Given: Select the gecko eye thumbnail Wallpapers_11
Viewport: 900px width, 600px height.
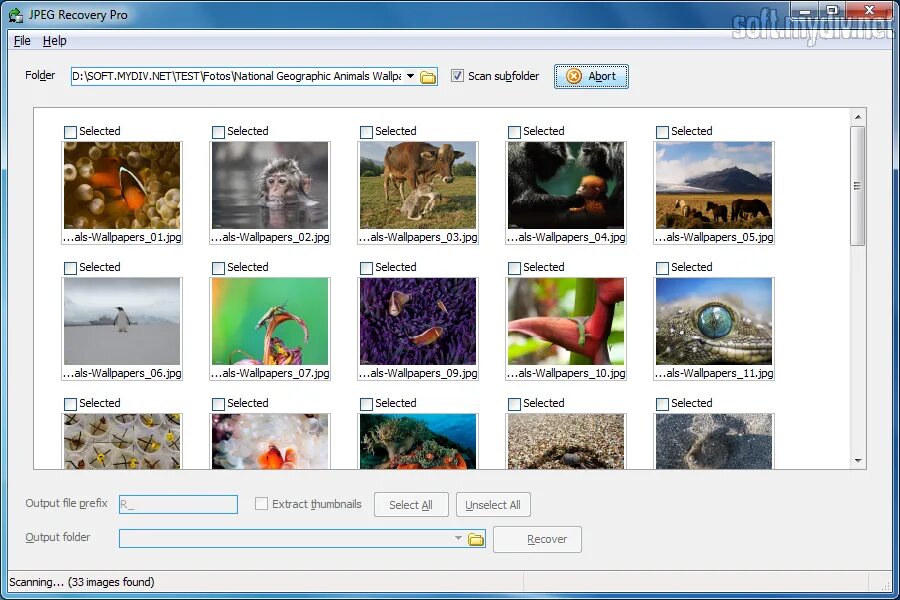Looking at the screenshot, I should click(x=714, y=322).
